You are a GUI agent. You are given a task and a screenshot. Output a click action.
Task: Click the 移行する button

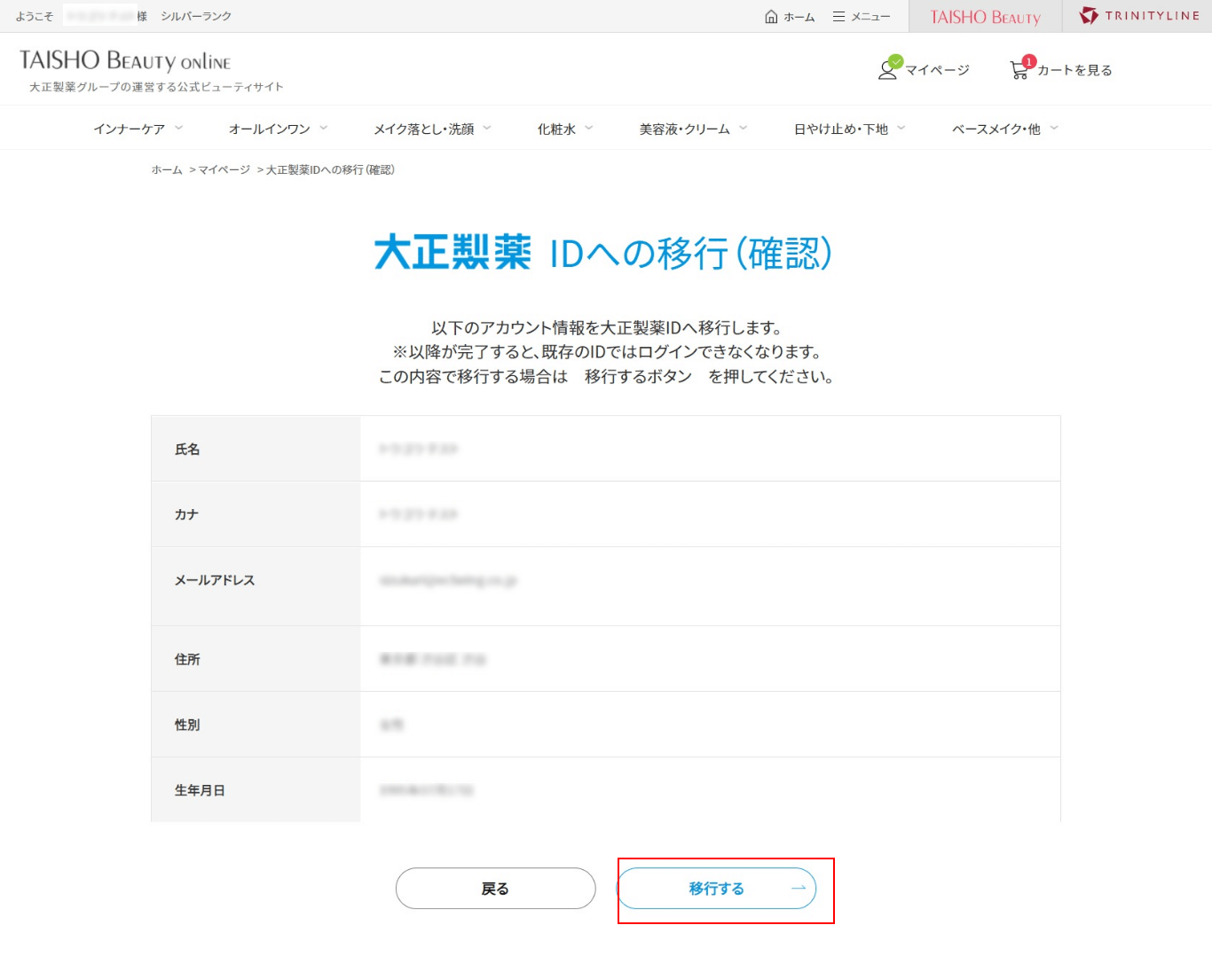pyautogui.click(x=716, y=888)
